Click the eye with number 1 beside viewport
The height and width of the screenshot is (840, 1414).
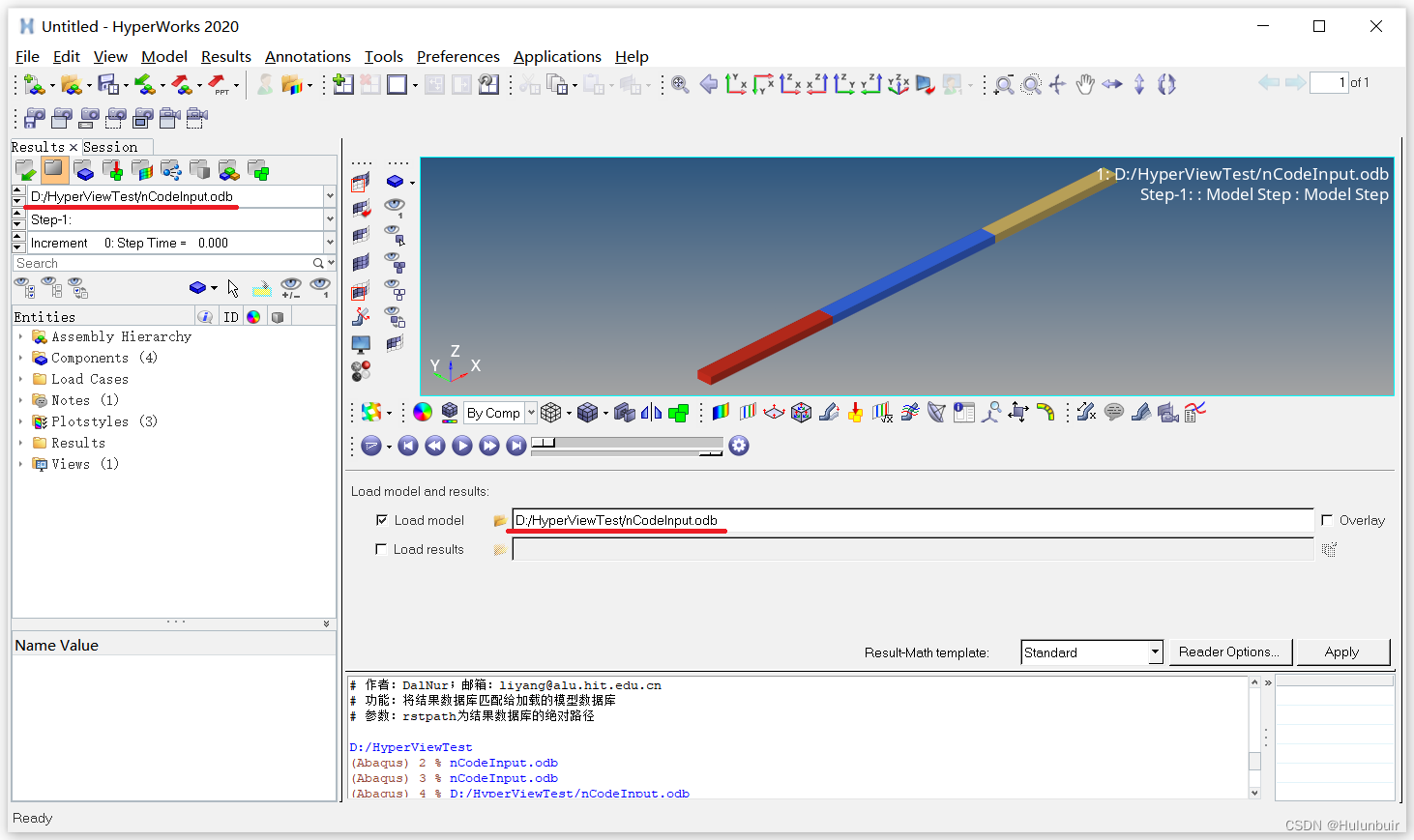click(x=395, y=207)
